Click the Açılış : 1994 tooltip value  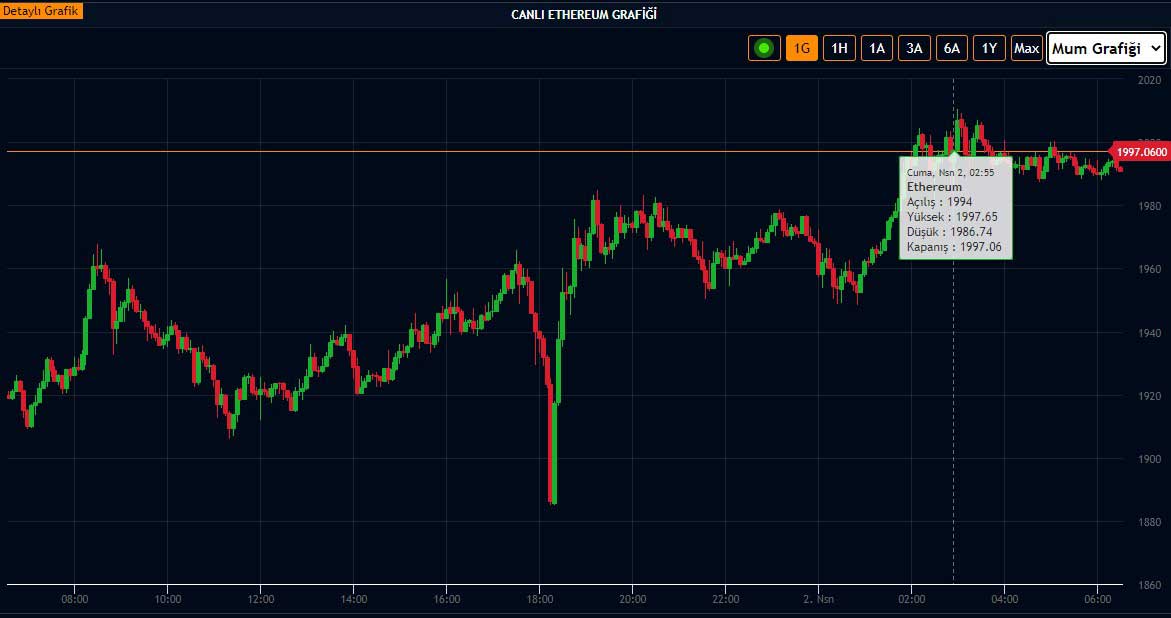pos(939,202)
